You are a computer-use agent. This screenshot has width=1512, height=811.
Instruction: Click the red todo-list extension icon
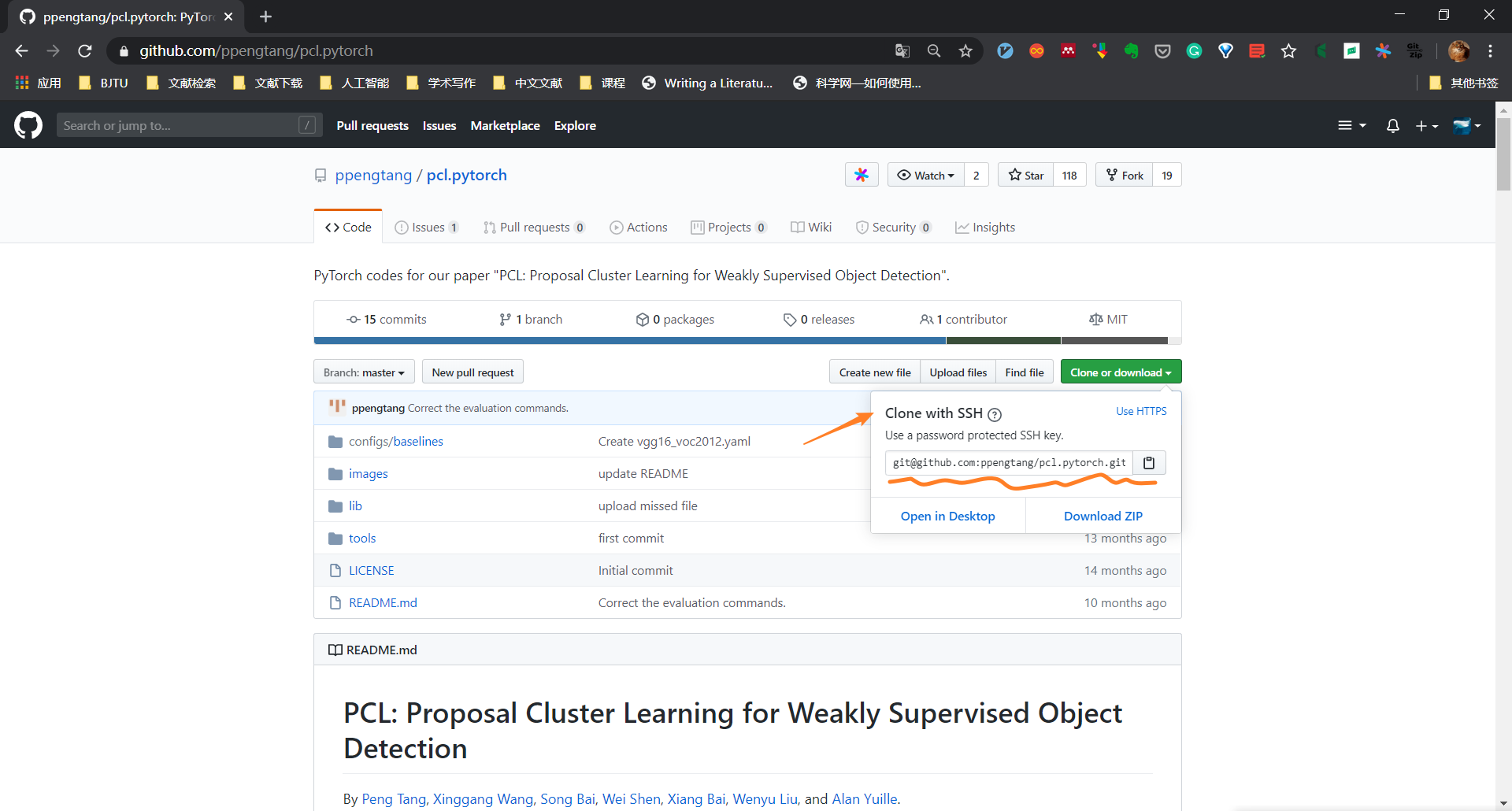pyautogui.click(x=1257, y=51)
